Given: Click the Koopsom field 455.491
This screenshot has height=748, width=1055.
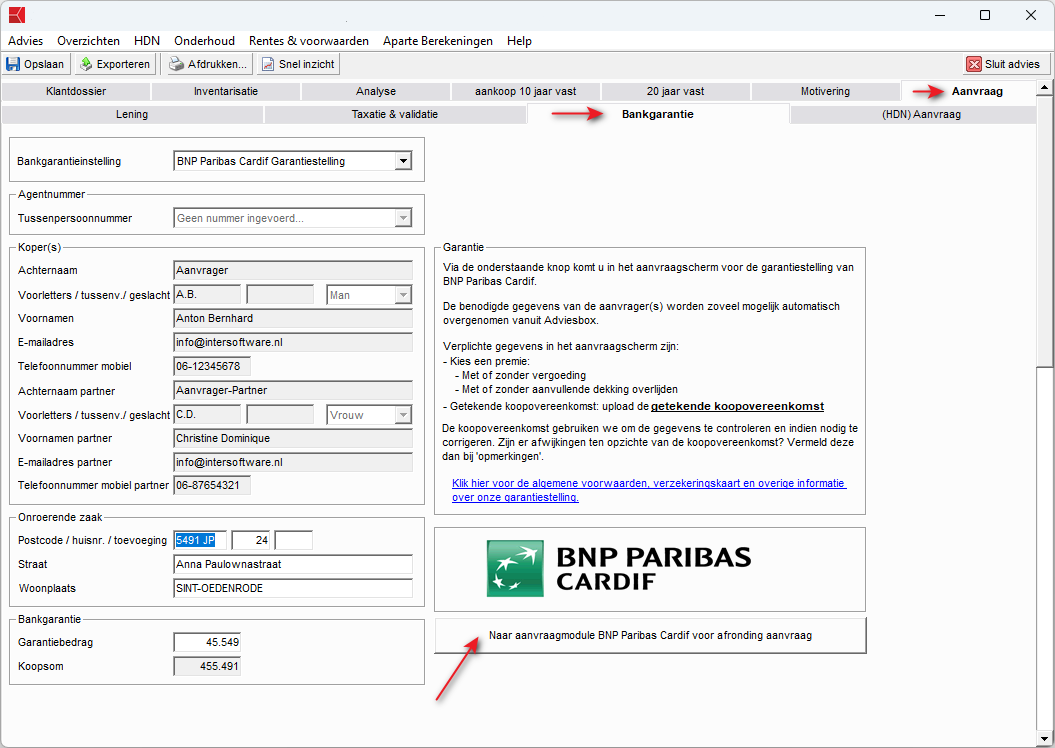Looking at the screenshot, I should pos(207,667).
